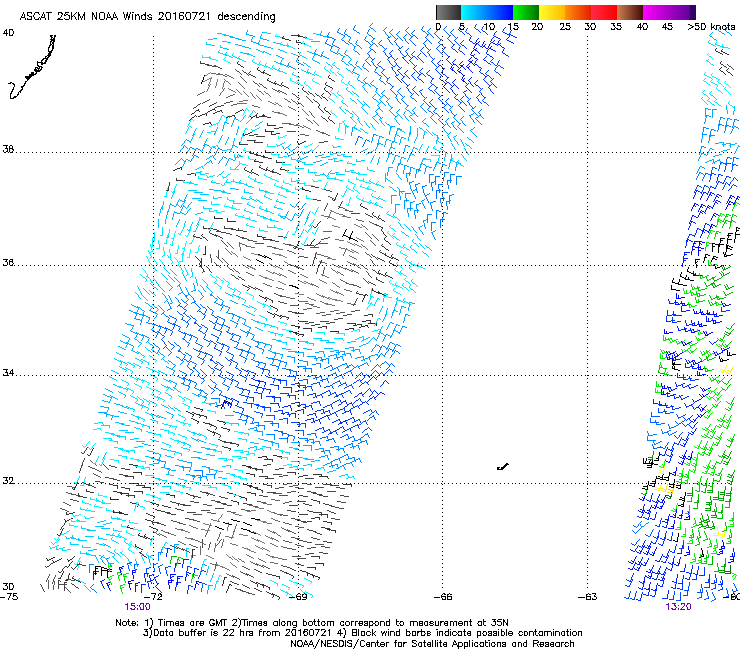Click longitude label -72
The width and height of the screenshot is (740, 650).
154,597
